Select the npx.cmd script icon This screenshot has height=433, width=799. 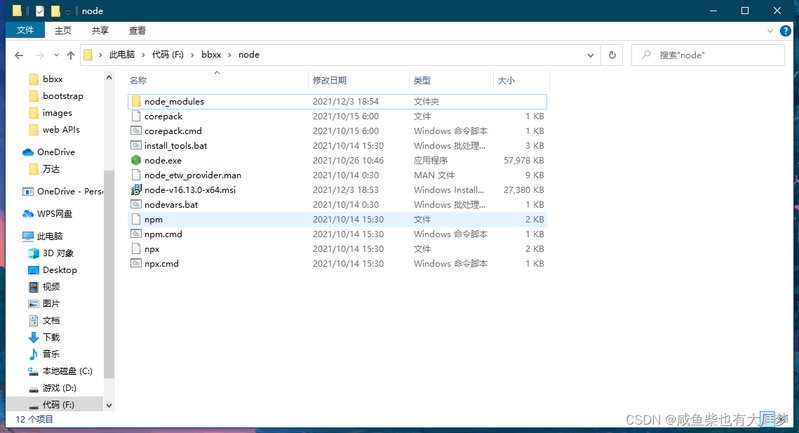click(x=136, y=263)
